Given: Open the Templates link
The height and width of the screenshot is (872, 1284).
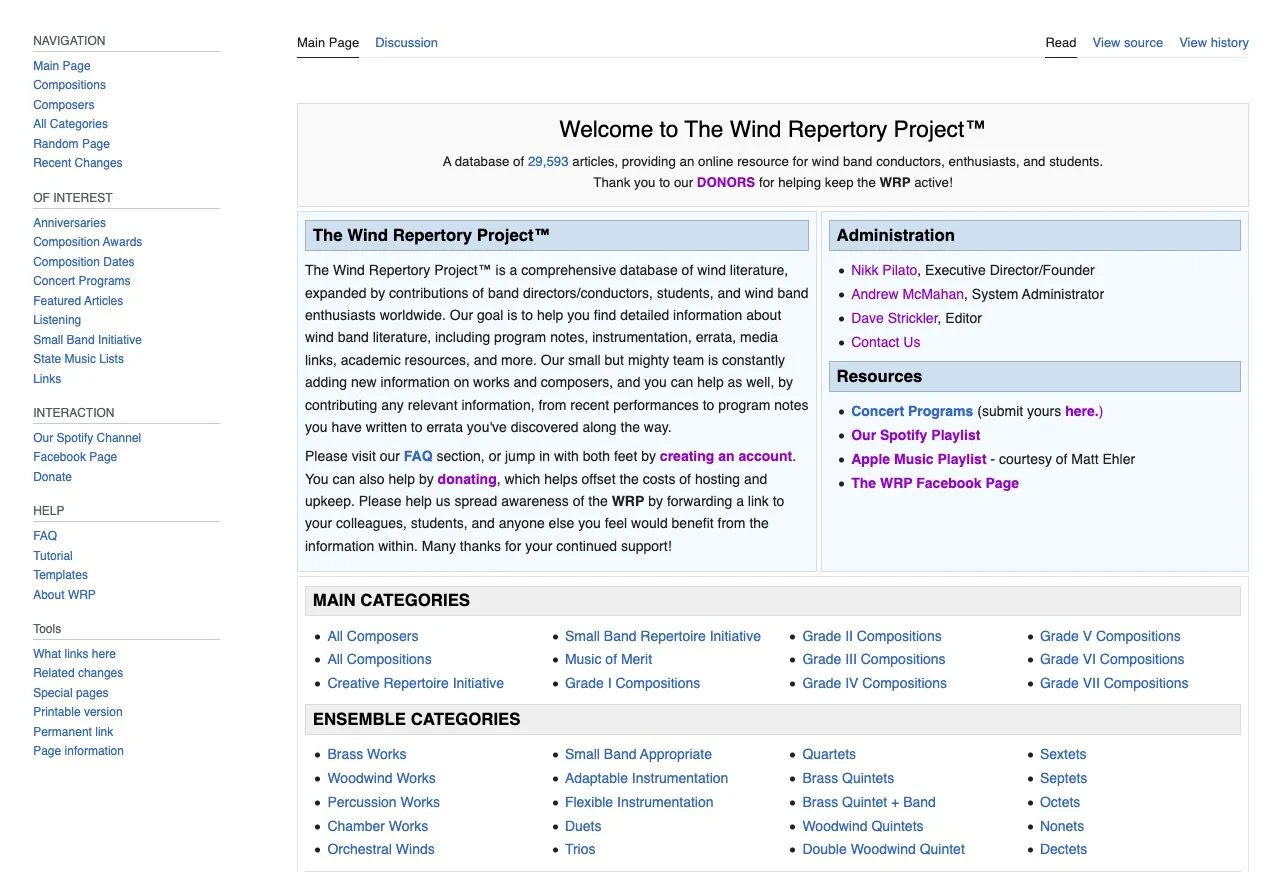Looking at the screenshot, I should coord(61,575).
